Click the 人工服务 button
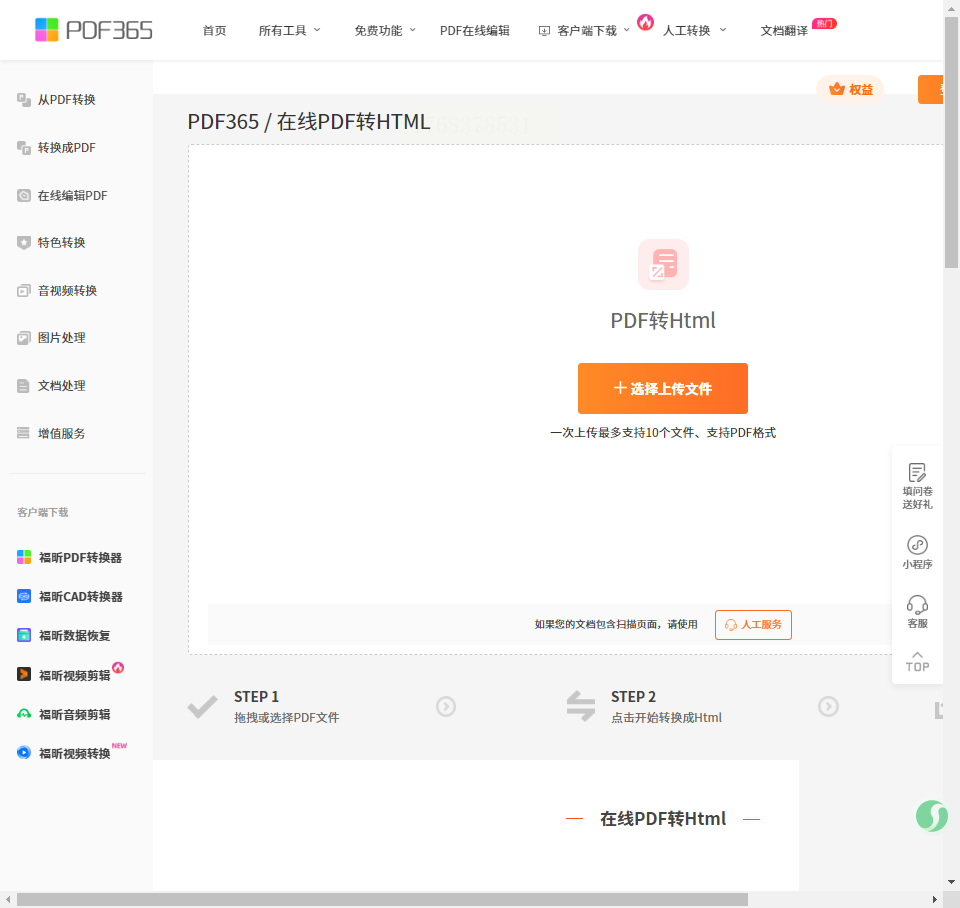 753,625
